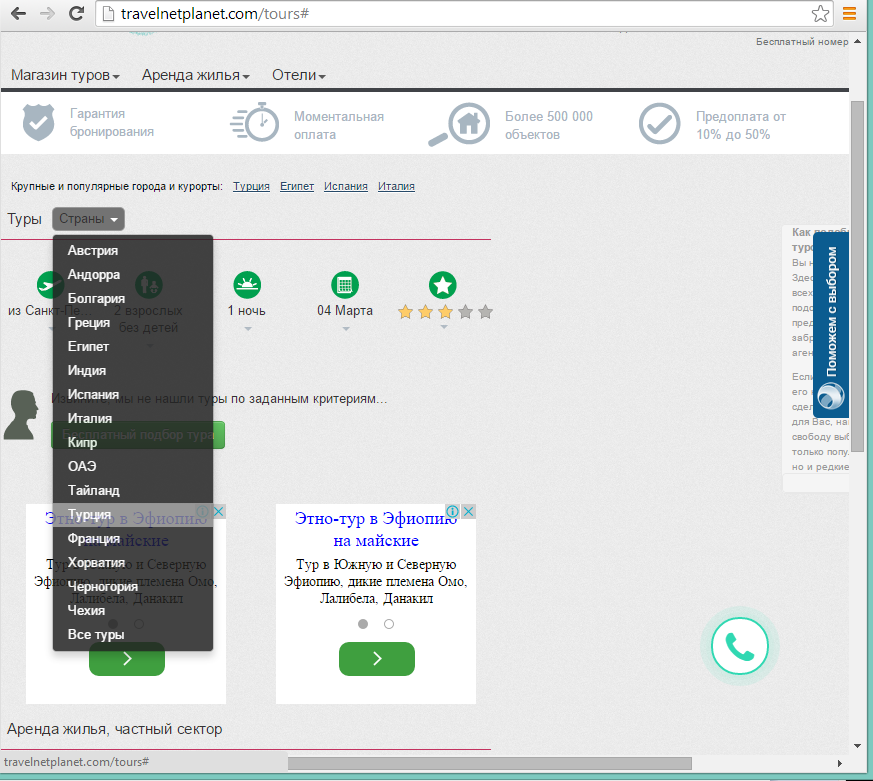Click the browser reload page icon

[x=75, y=14]
